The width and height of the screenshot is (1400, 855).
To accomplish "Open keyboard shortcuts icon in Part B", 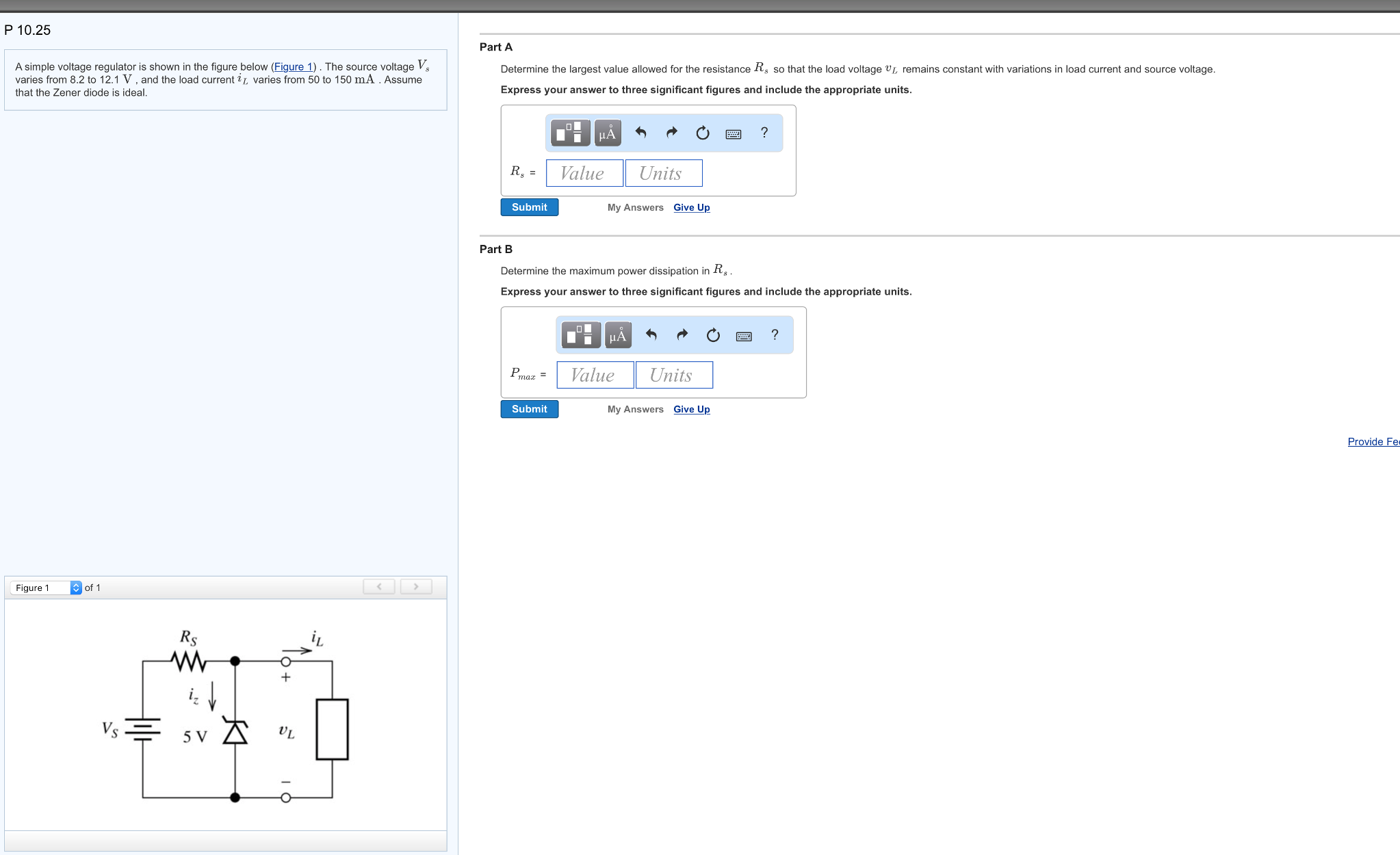I will (x=744, y=335).
